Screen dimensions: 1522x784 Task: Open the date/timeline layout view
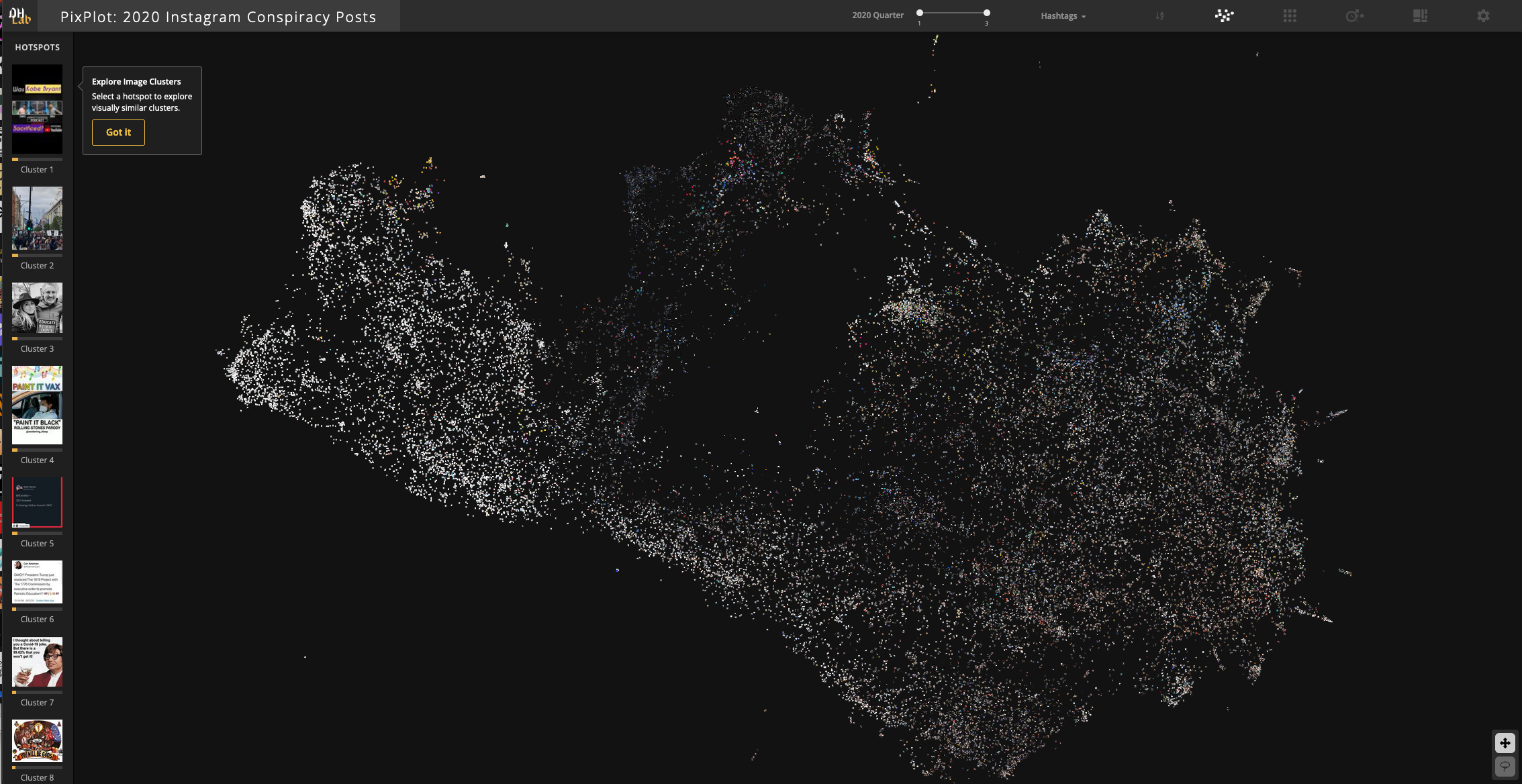[1355, 15]
